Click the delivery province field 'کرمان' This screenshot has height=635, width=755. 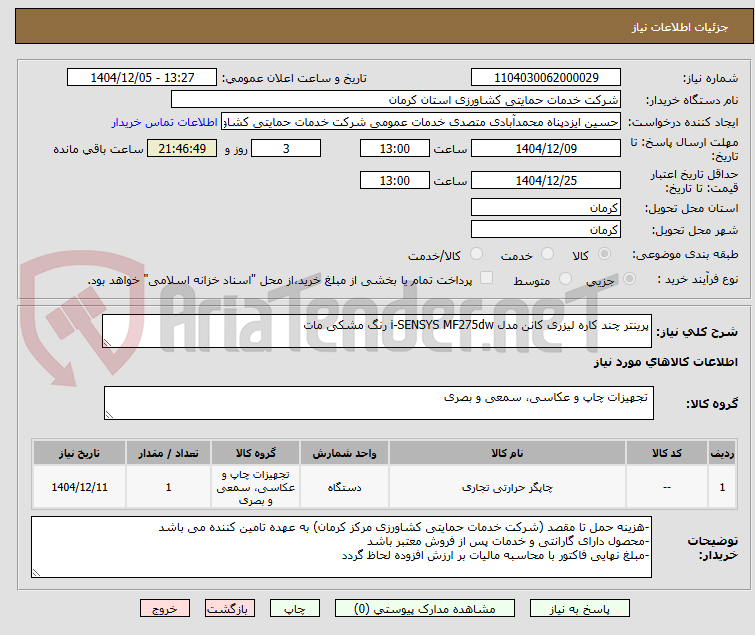pyautogui.click(x=546, y=207)
